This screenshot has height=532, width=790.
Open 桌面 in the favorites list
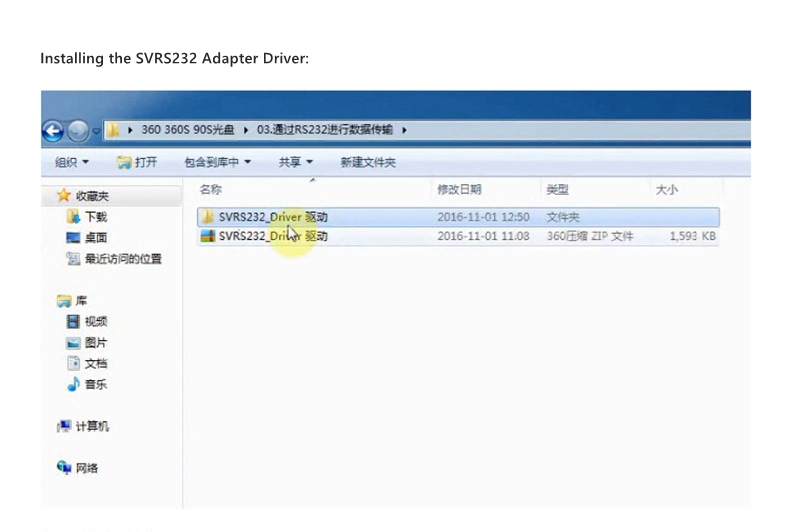96,237
